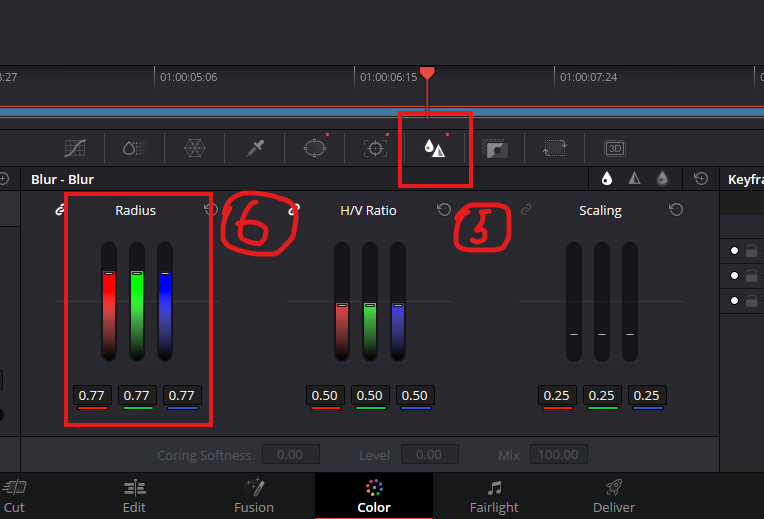The image size is (764, 519).
Task: Select the red Scaling value field
Action: click(x=557, y=396)
